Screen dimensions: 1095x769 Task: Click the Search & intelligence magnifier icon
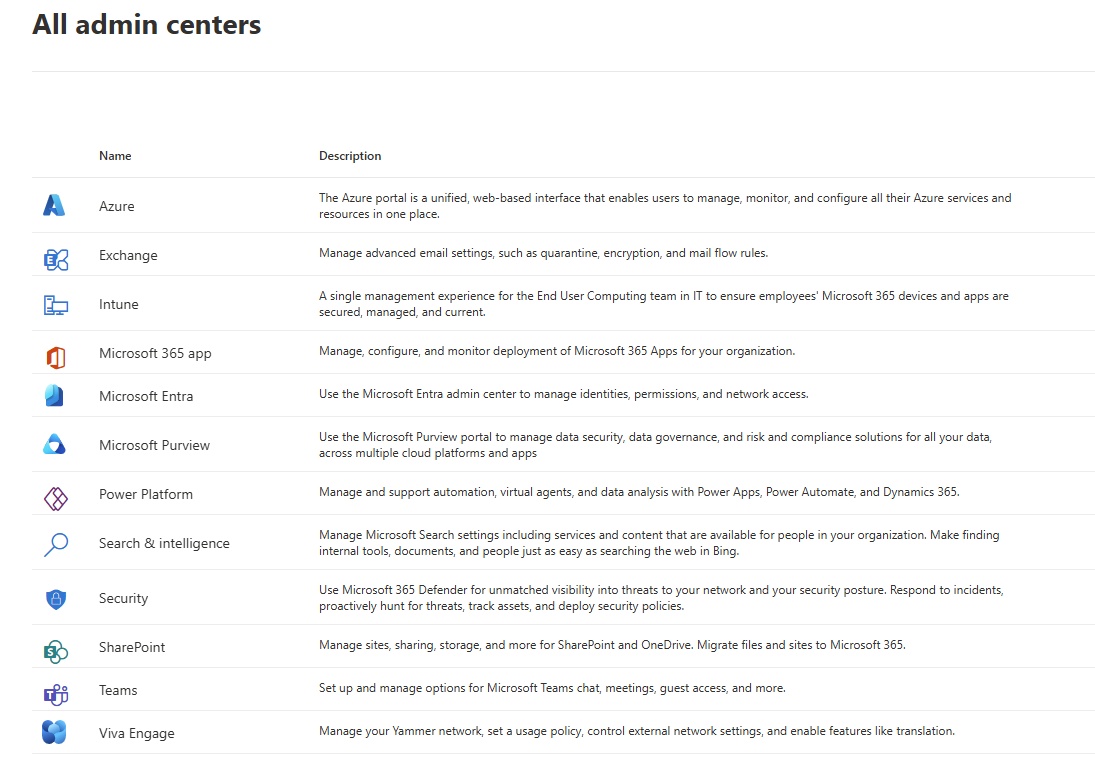pyautogui.click(x=55, y=544)
